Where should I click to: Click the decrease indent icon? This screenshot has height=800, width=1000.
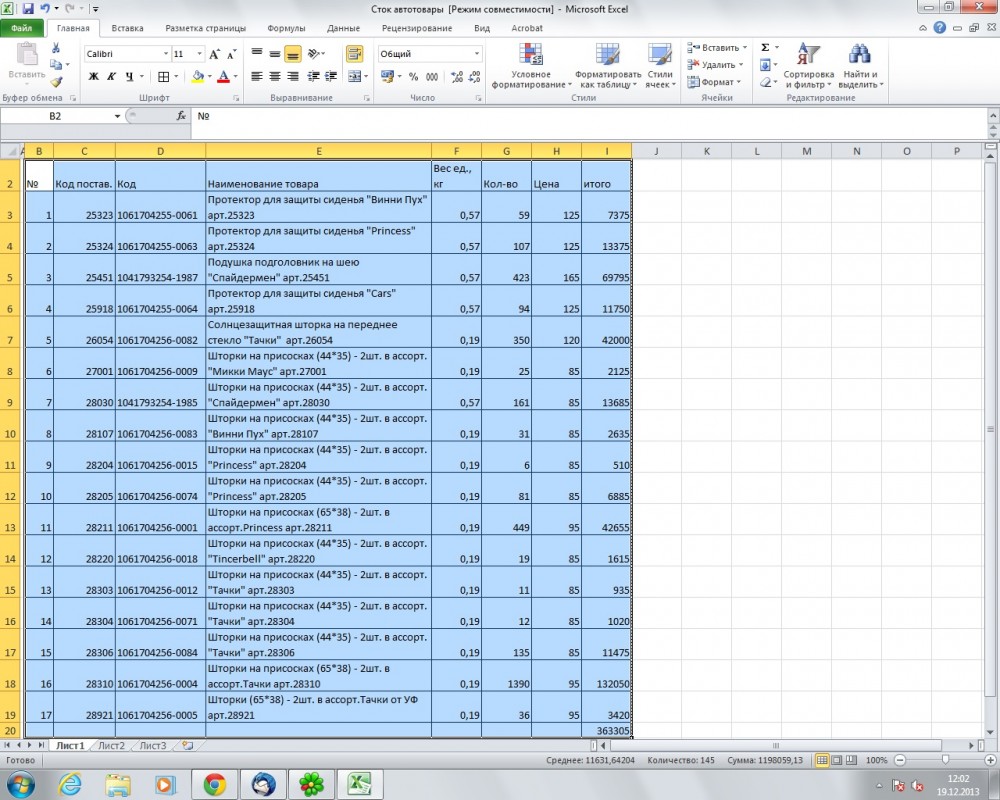coord(313,77)
